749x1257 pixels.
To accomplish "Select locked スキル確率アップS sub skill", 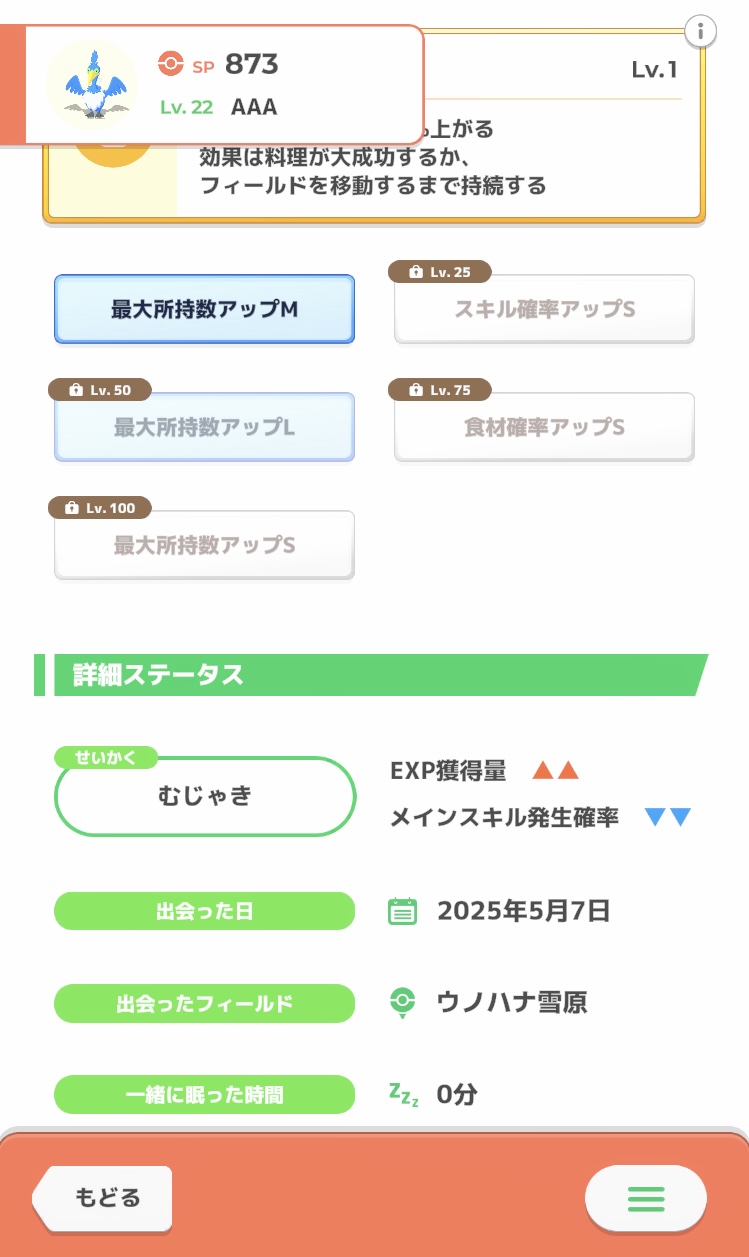I will click(544, 310).
